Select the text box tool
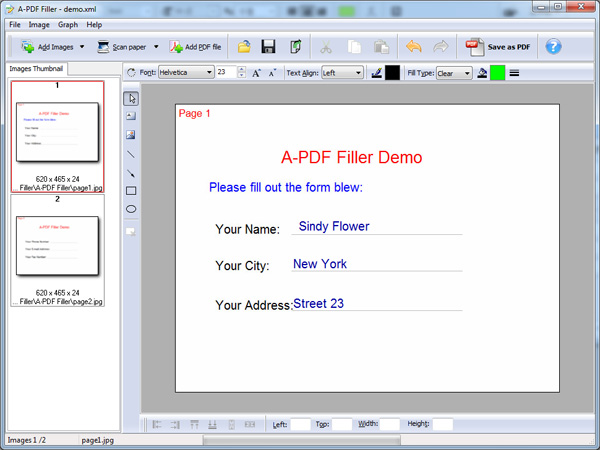 tap(131, 116)
